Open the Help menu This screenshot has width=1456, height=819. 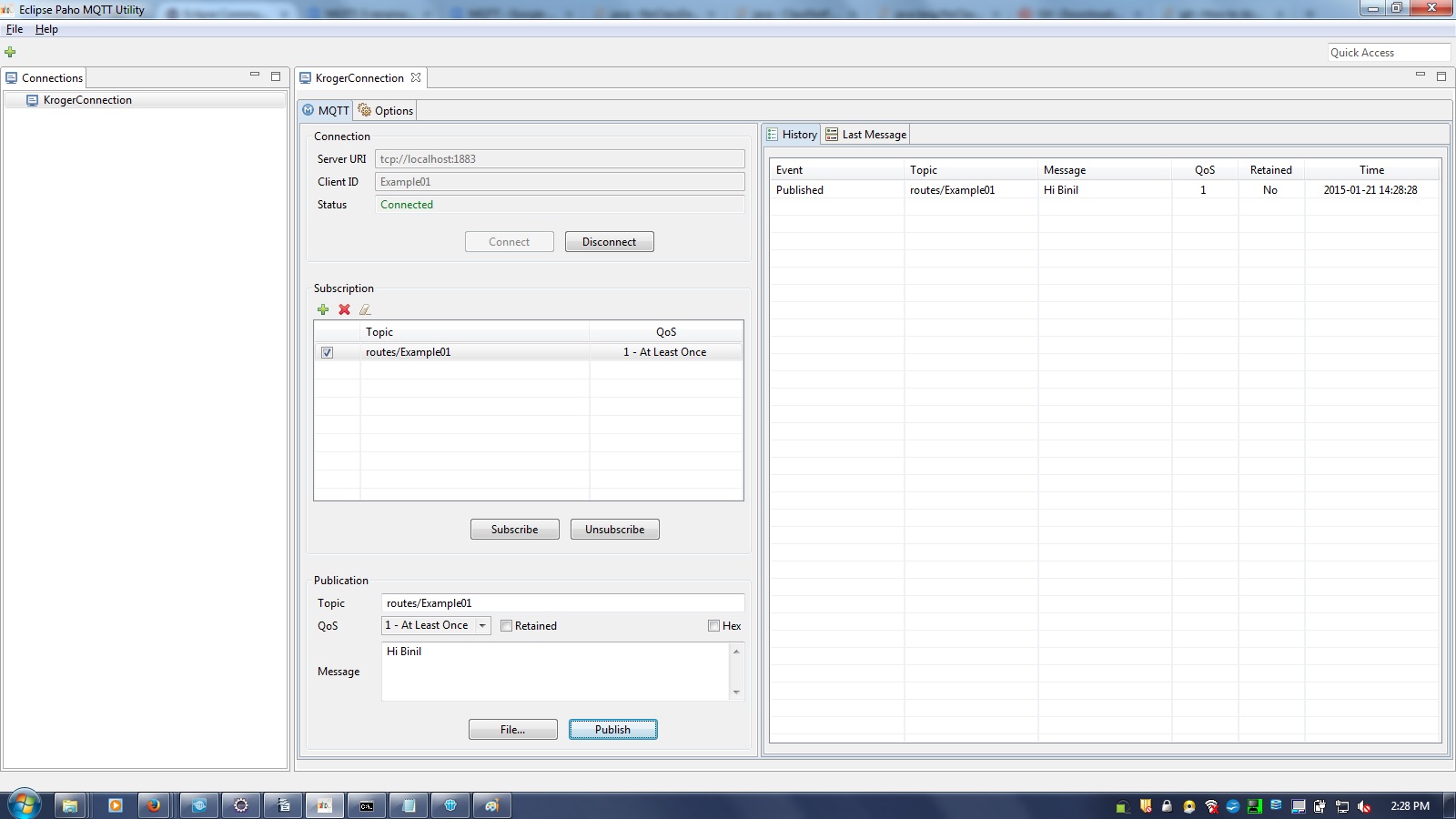pyautogui.click(x=46, y=29)
